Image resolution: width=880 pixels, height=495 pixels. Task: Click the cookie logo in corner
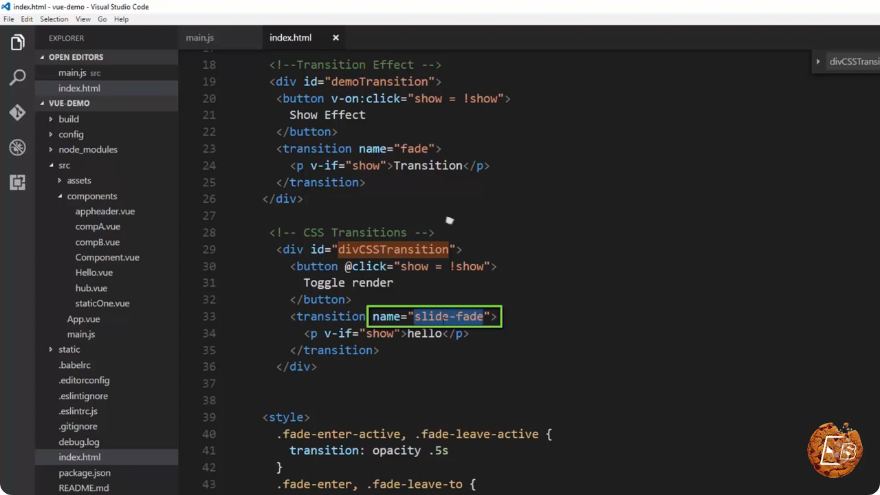point(835,450)
